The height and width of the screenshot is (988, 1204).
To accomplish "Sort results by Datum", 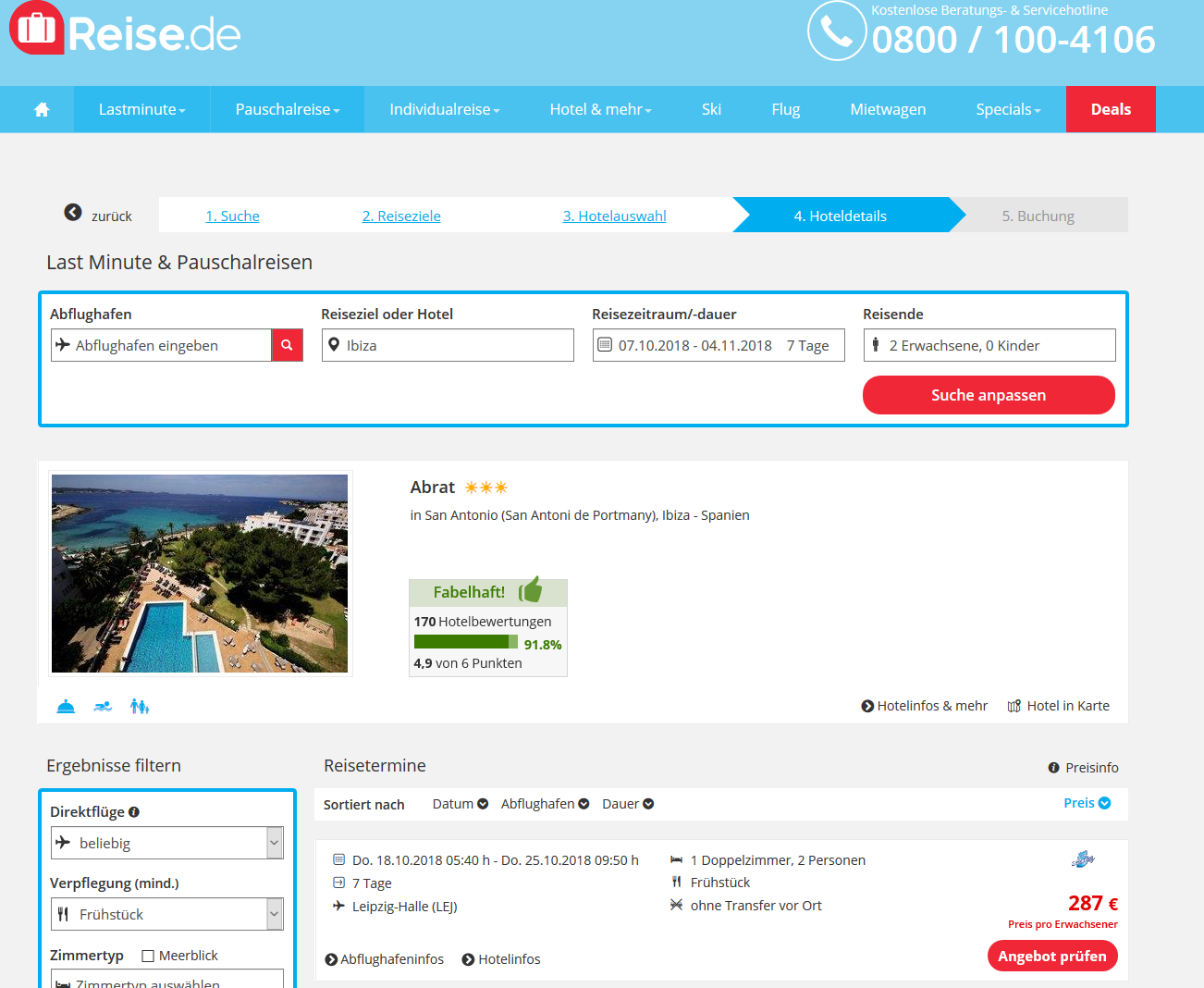I will (460, 804).
